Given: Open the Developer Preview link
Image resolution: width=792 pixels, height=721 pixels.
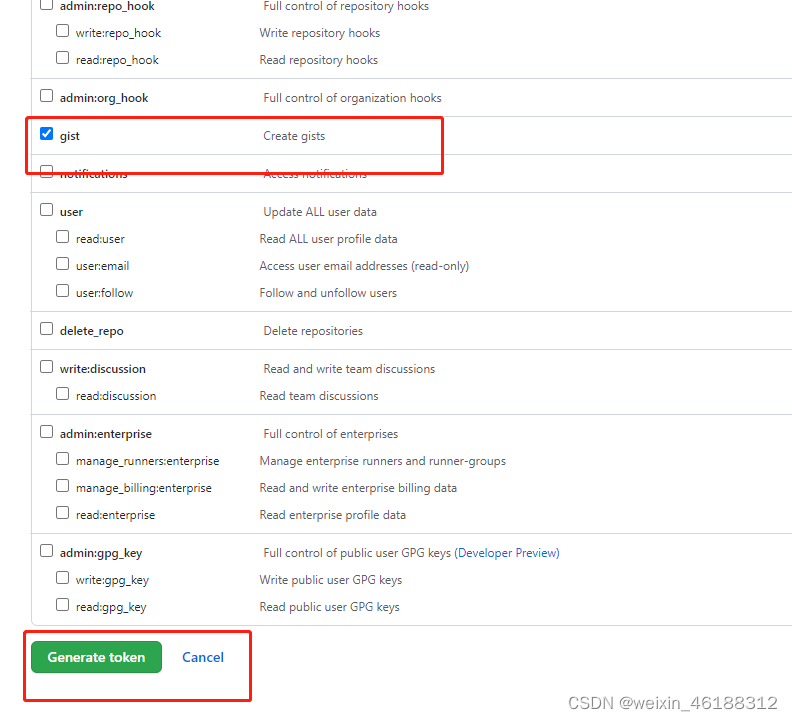Looking at the screenshot, I should [x=507, y=553].
